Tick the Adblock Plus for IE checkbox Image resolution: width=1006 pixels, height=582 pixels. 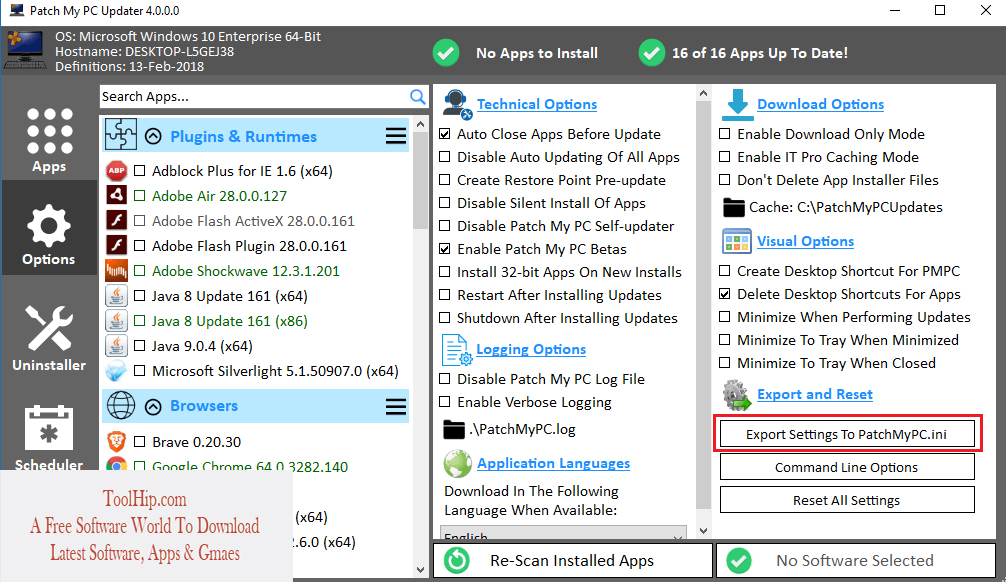click(139, 171)
